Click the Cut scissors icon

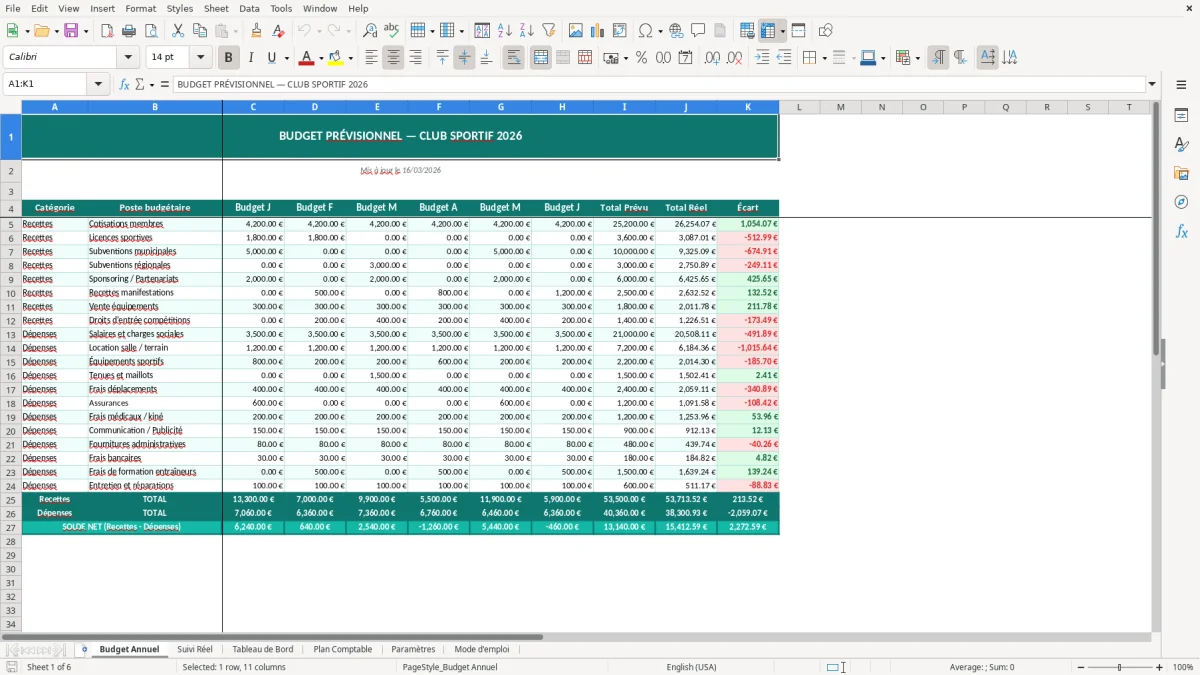click(178, 31)
